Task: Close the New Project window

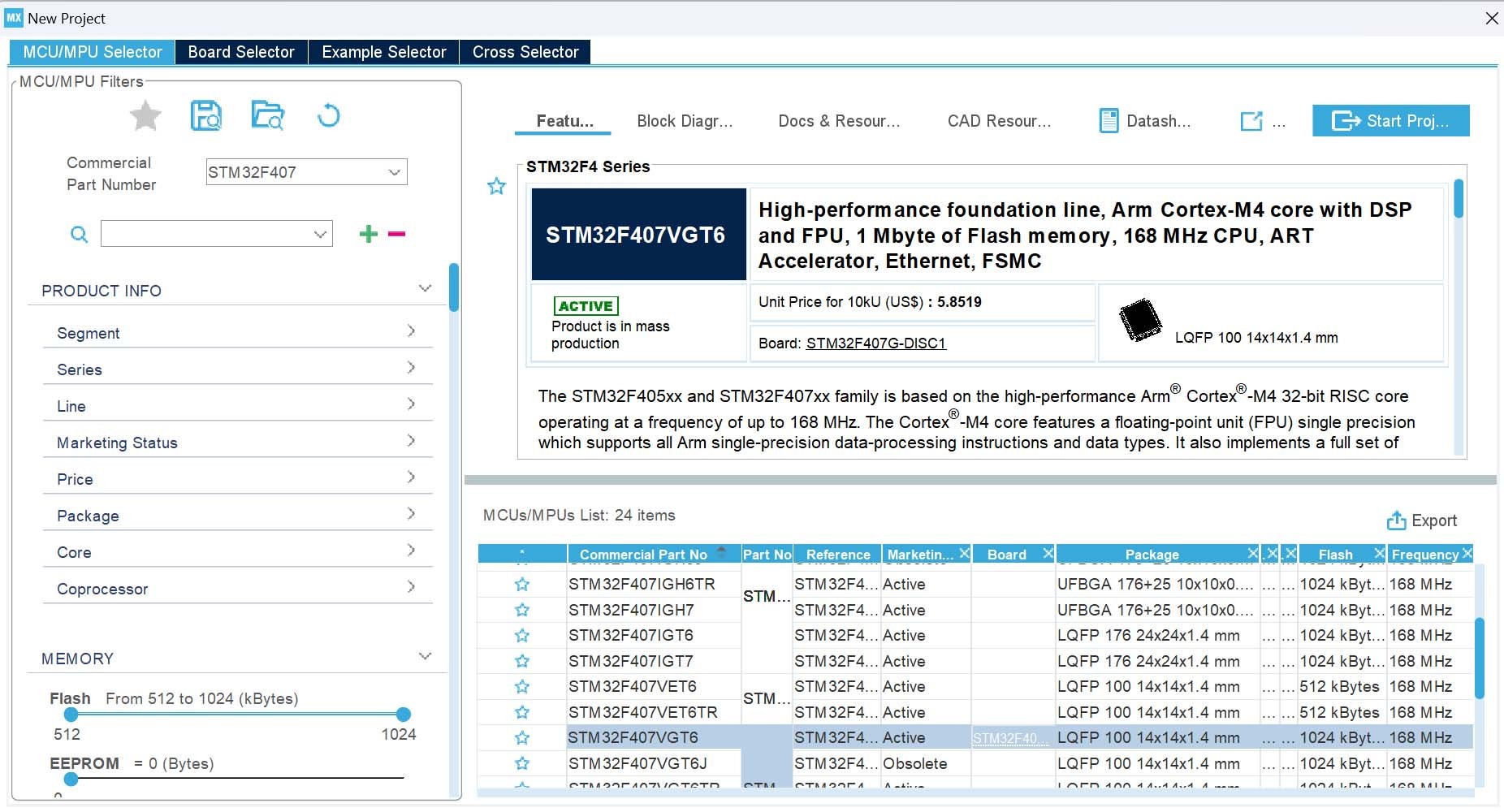Action: [1491, 18]
